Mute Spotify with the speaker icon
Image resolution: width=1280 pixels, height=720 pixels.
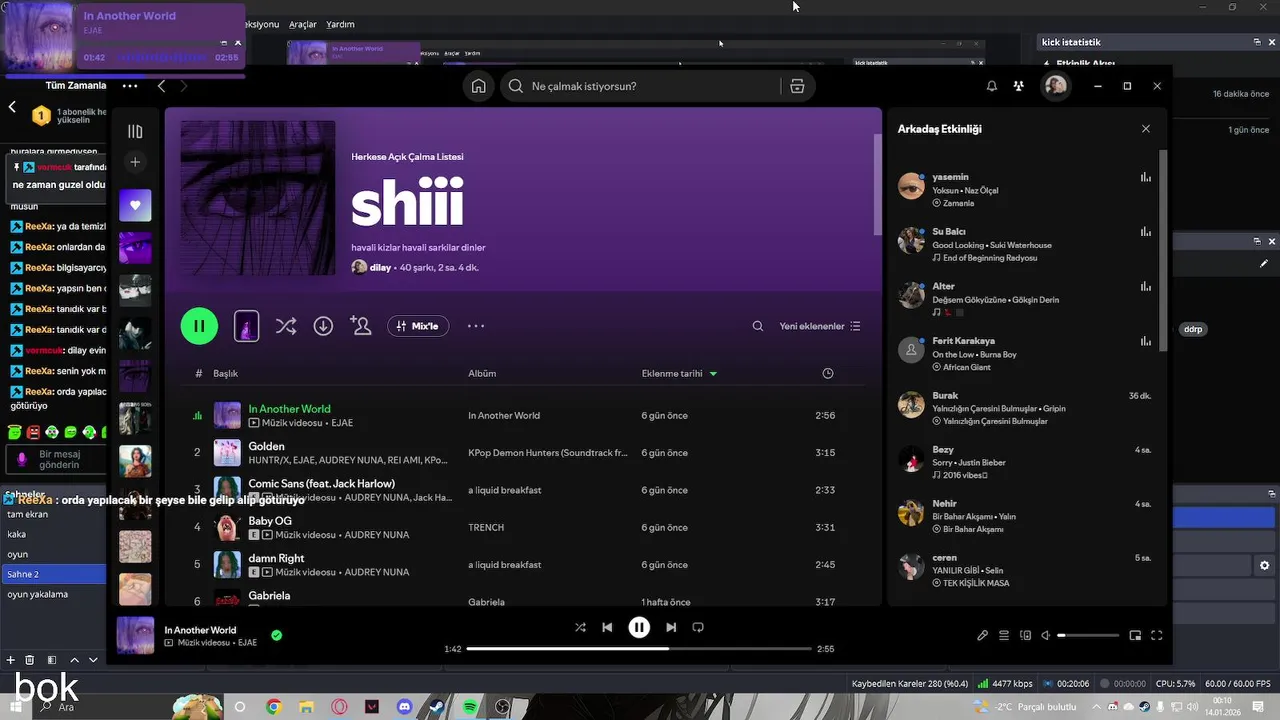point(1045,635)
